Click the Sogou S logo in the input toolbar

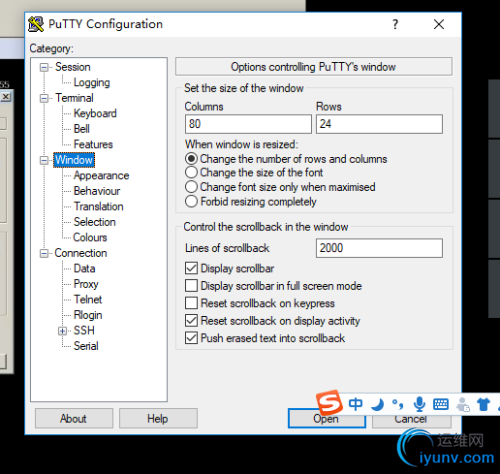(x=329, y=402)
